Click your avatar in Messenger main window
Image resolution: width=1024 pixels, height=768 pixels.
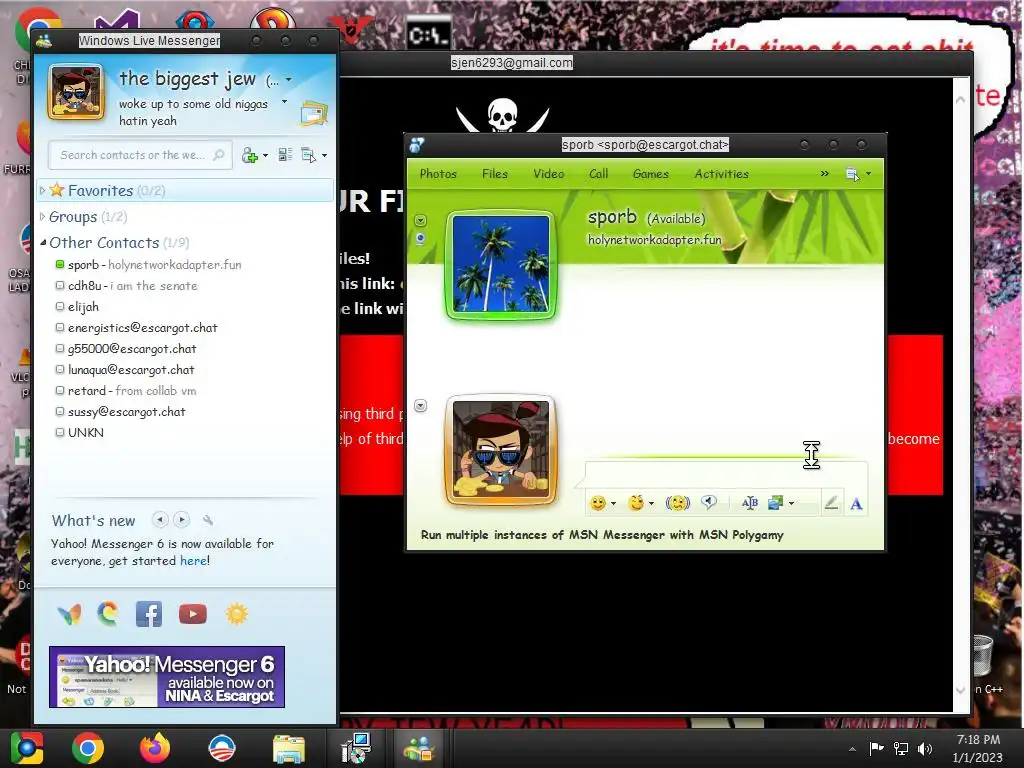pyautogui.click(x=76, y=92)
